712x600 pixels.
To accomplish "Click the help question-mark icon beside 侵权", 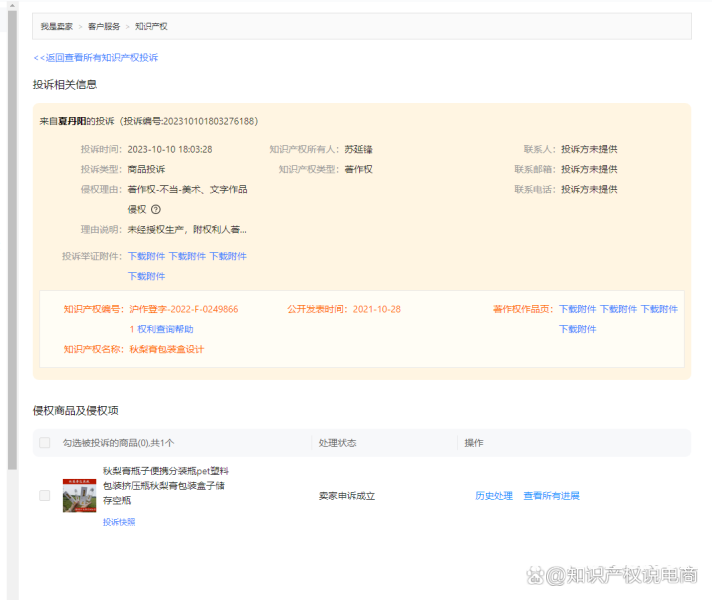I will point(156,209).
